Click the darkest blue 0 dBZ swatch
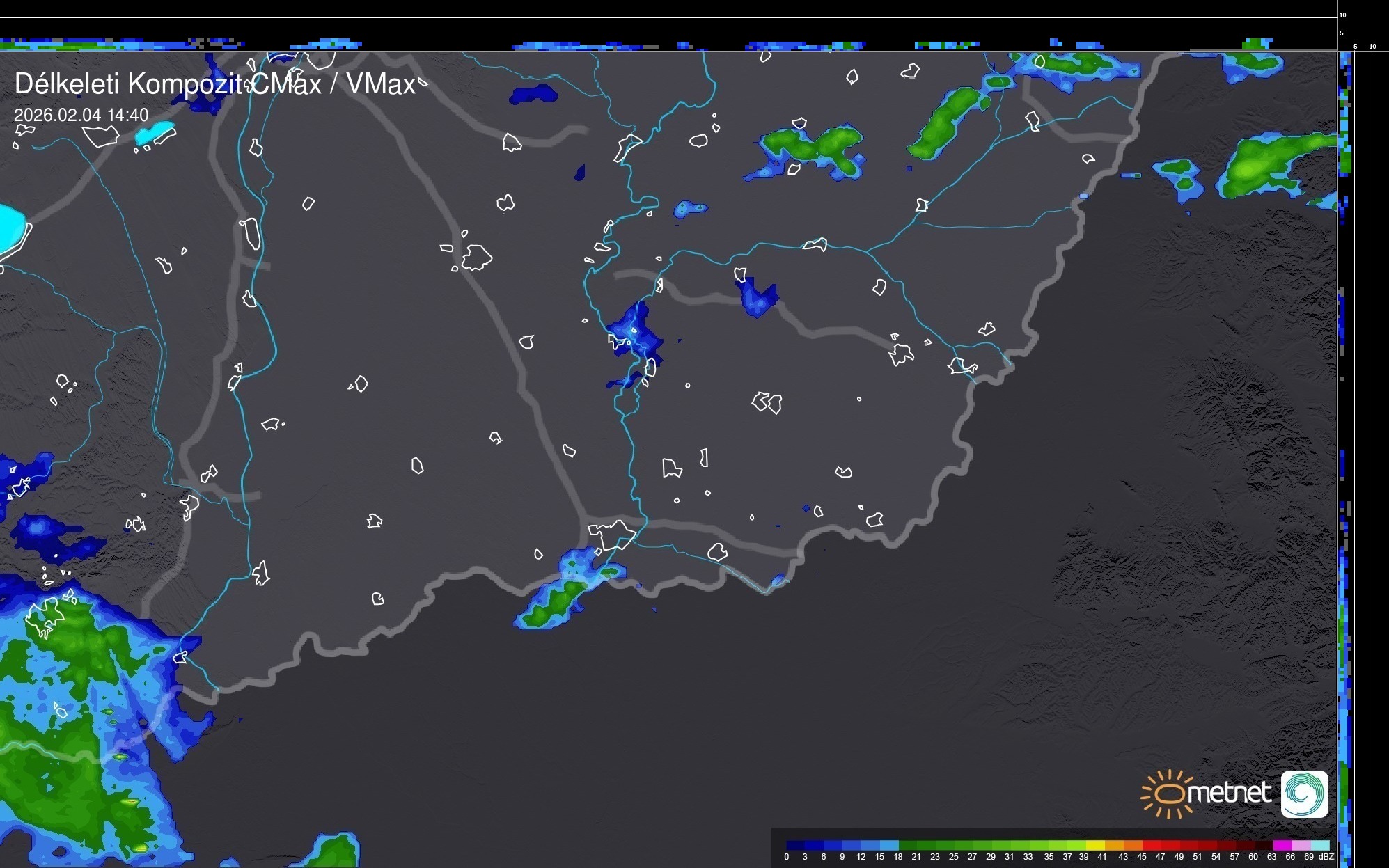 (x=795, y=845)
